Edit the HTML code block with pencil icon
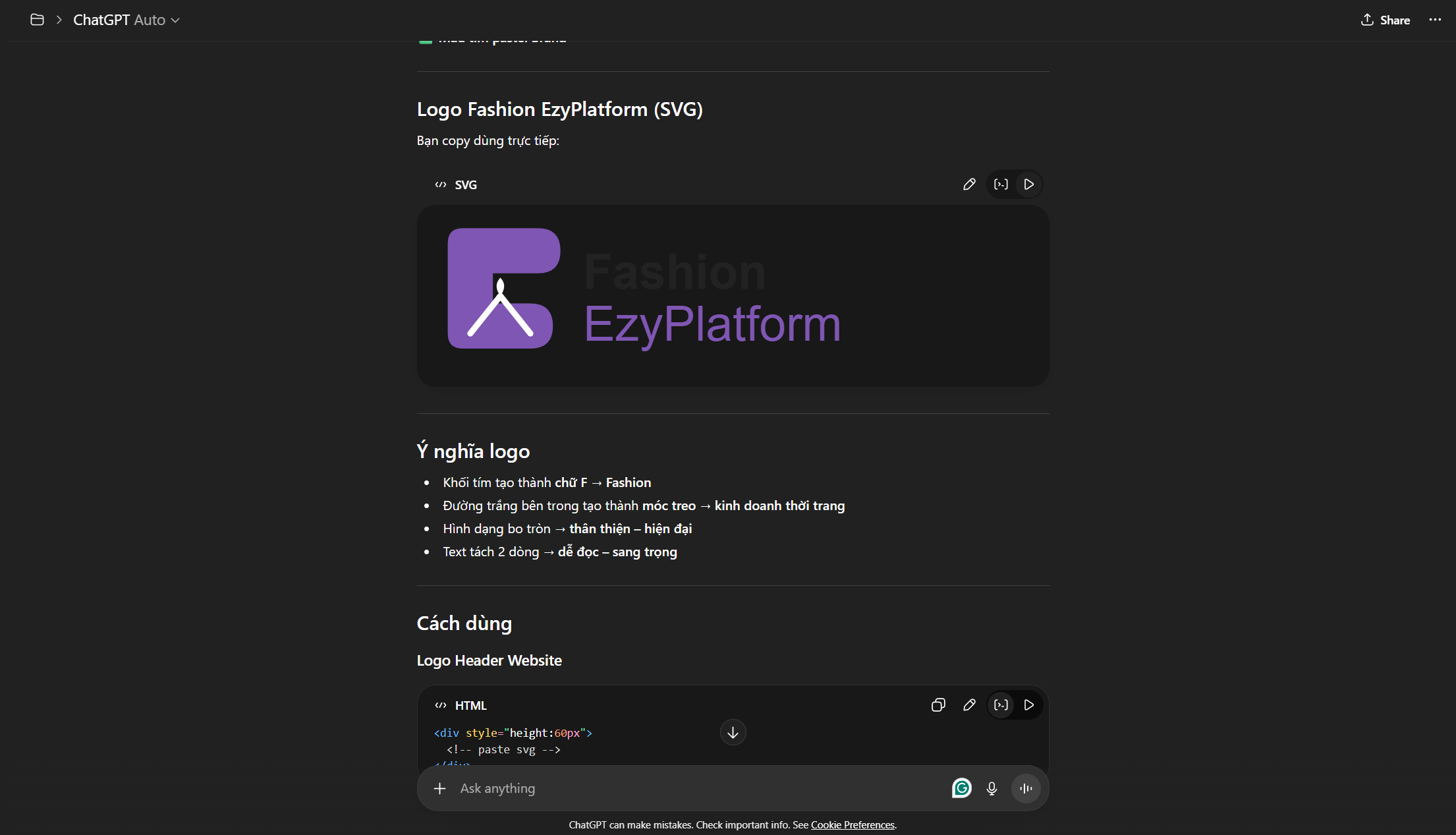1456x835 pixels. (x=968, y=705)
